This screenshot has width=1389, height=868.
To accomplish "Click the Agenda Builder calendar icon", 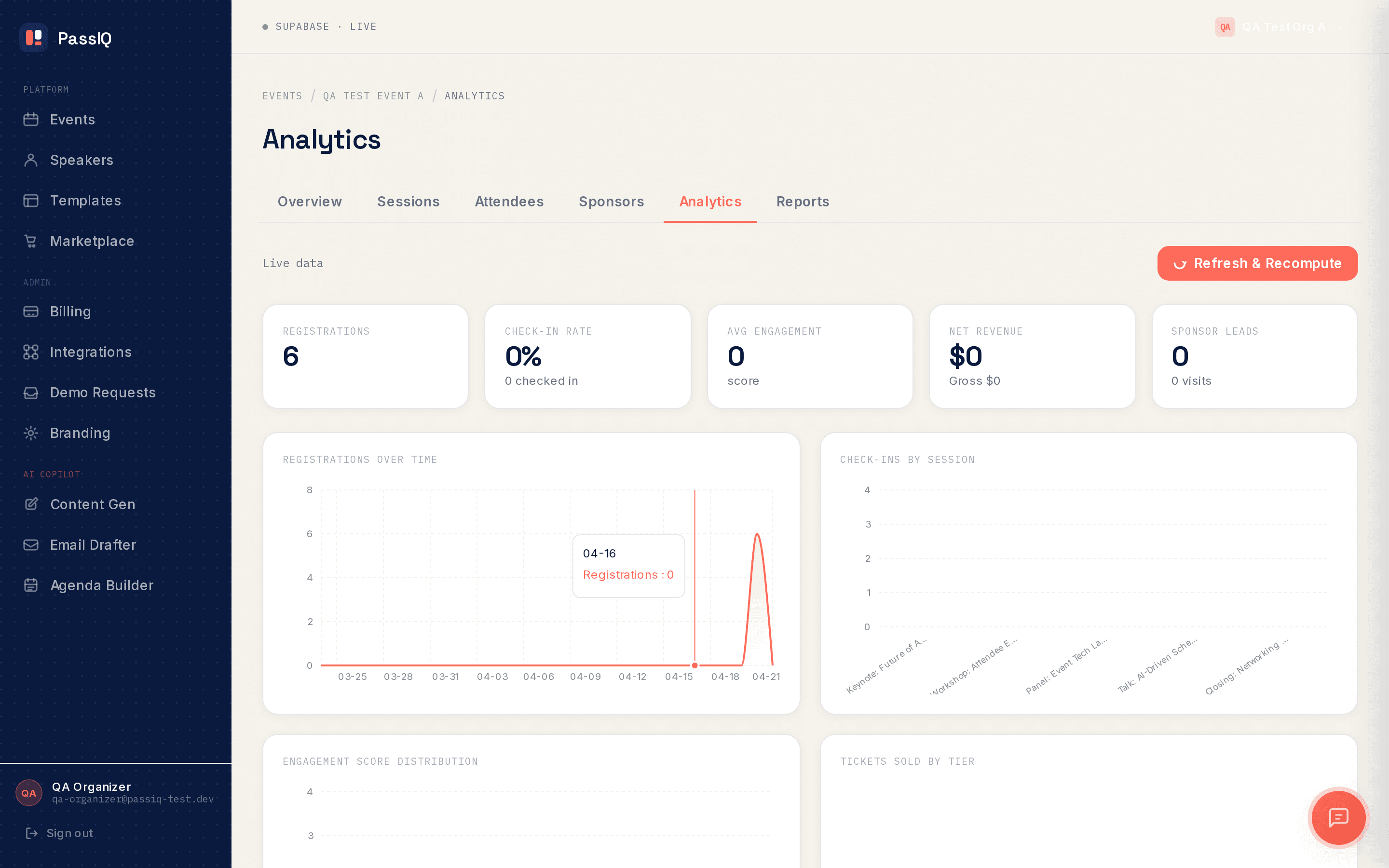I will 31,585.
